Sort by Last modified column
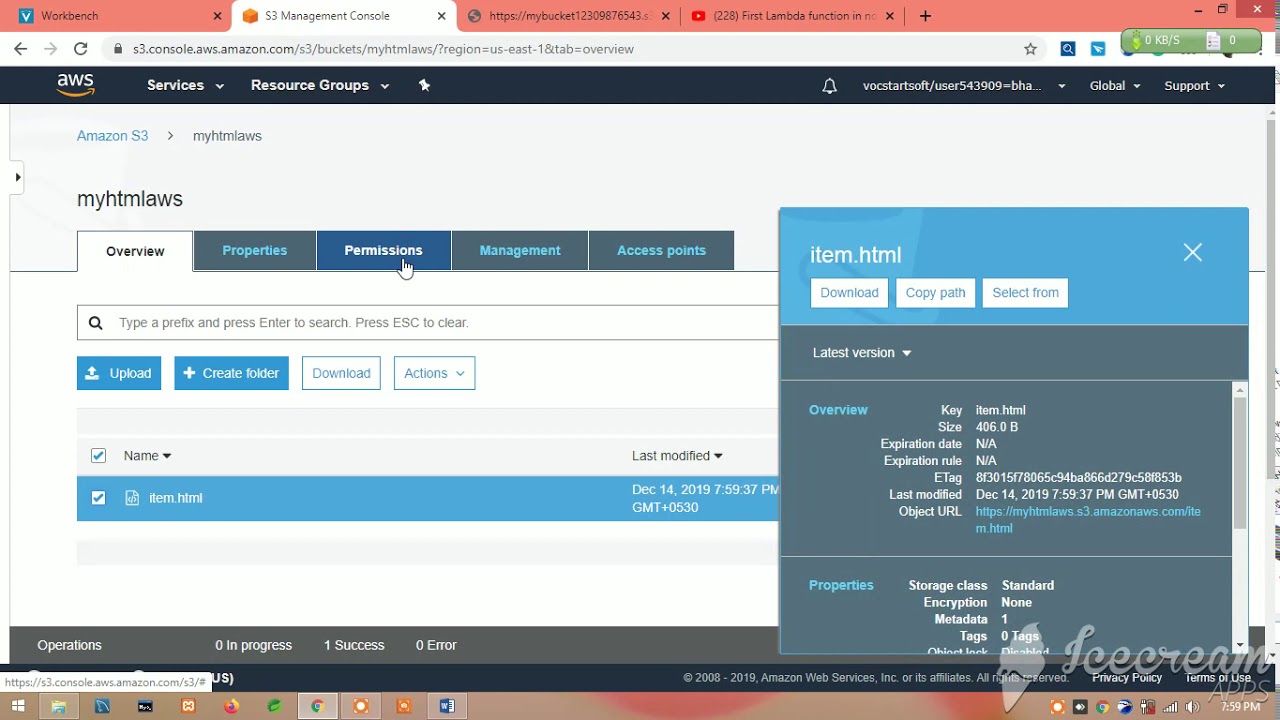The height and width of the screenshot is (720, 1280). pos(677,456)
